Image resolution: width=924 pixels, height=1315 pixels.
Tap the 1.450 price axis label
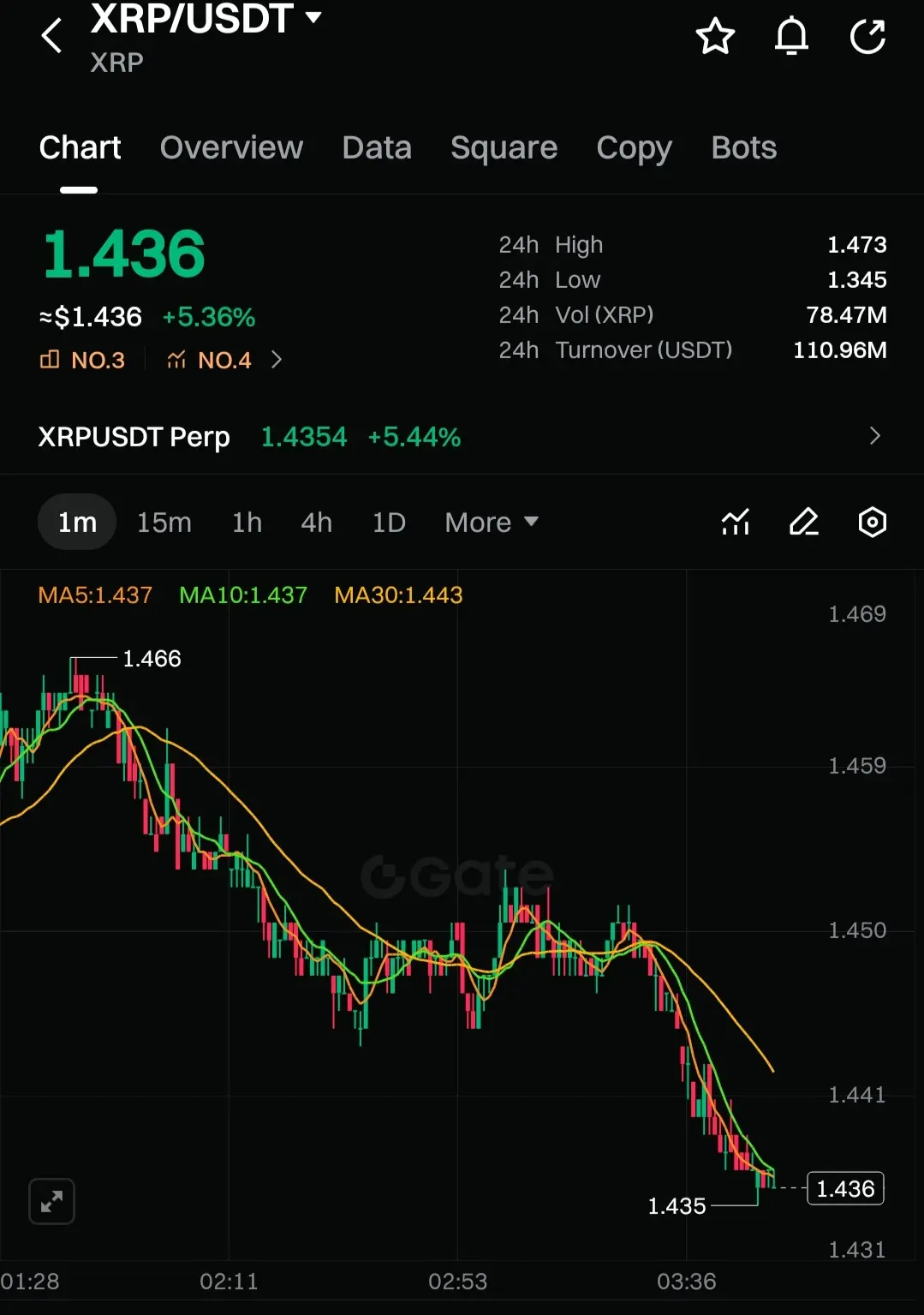point(856,930)
